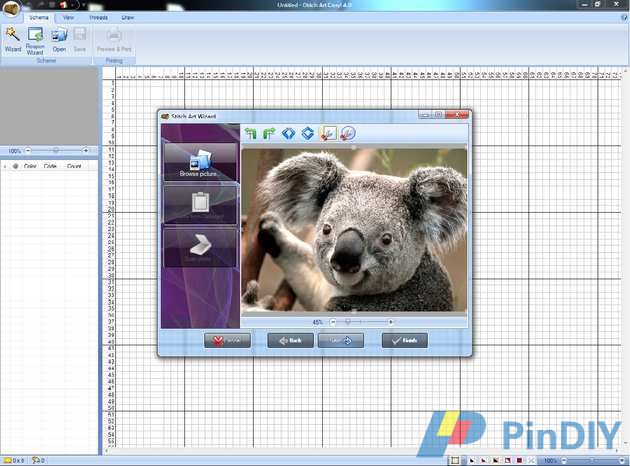
Task: Click the Wizard icon in the ribbon
Action: click(x=12, y=37)
